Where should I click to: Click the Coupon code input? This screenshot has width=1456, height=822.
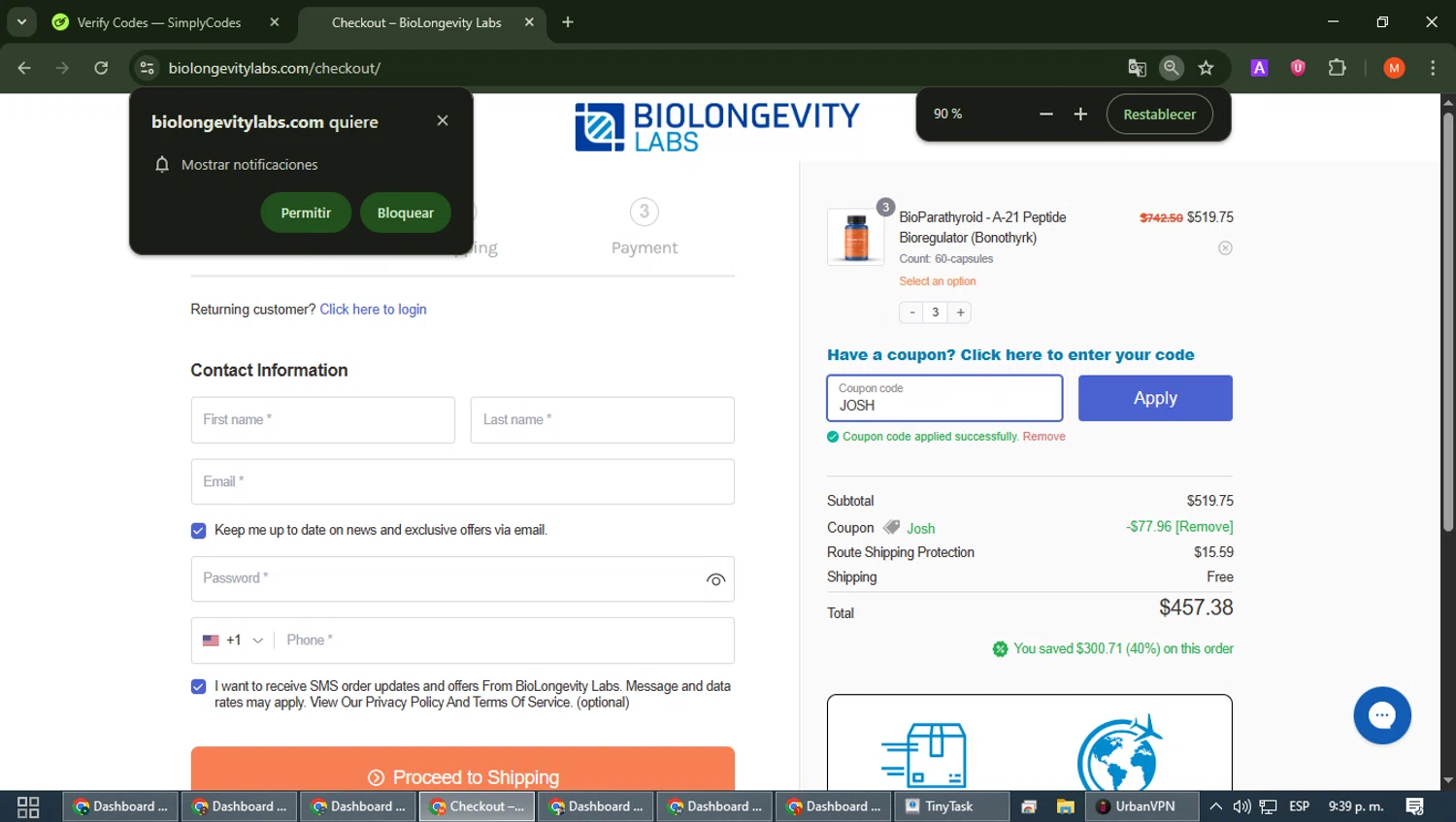click(x=944, y=398)
